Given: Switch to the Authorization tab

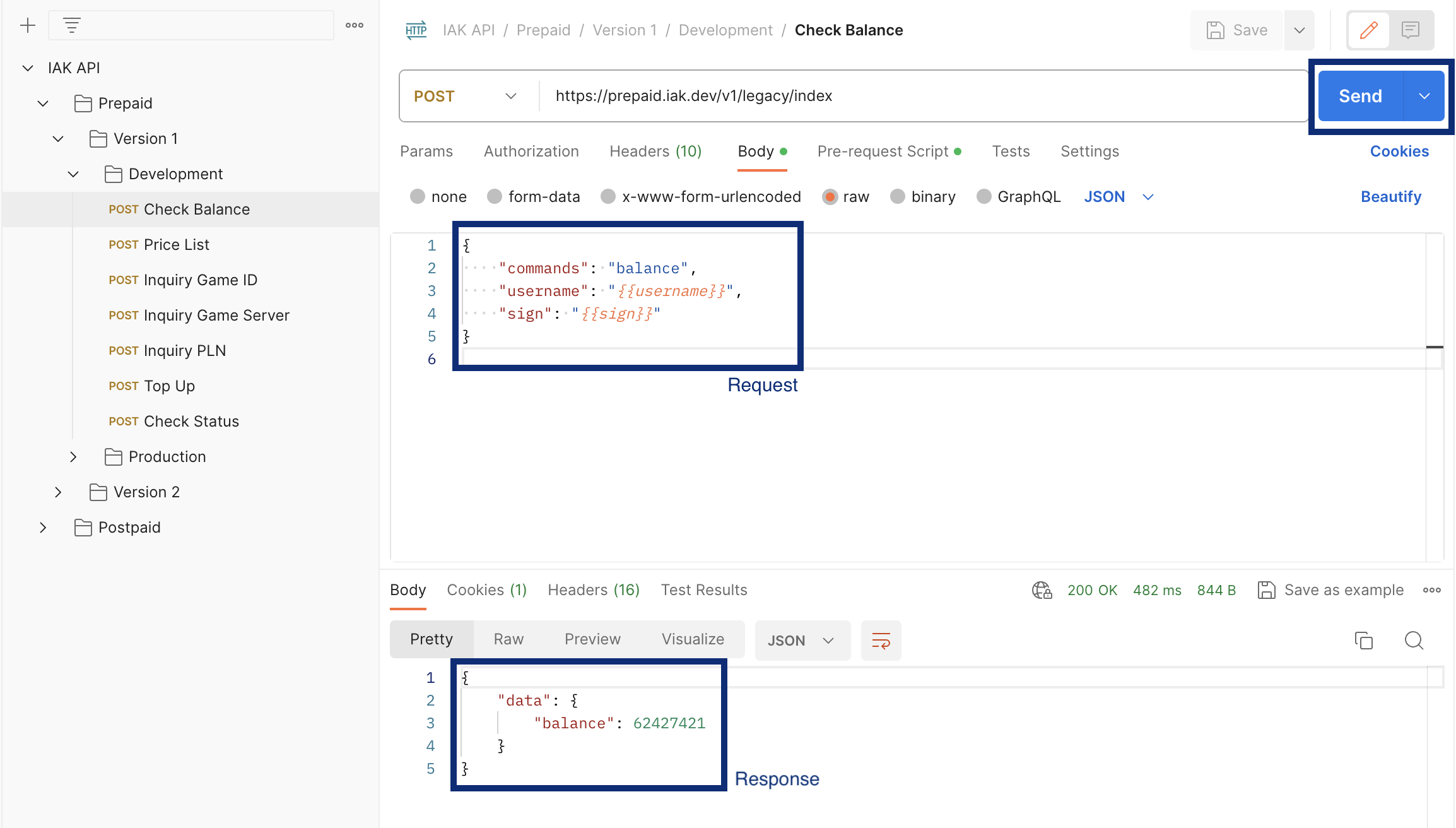Looking at the screenshot, I should [531, 151].
